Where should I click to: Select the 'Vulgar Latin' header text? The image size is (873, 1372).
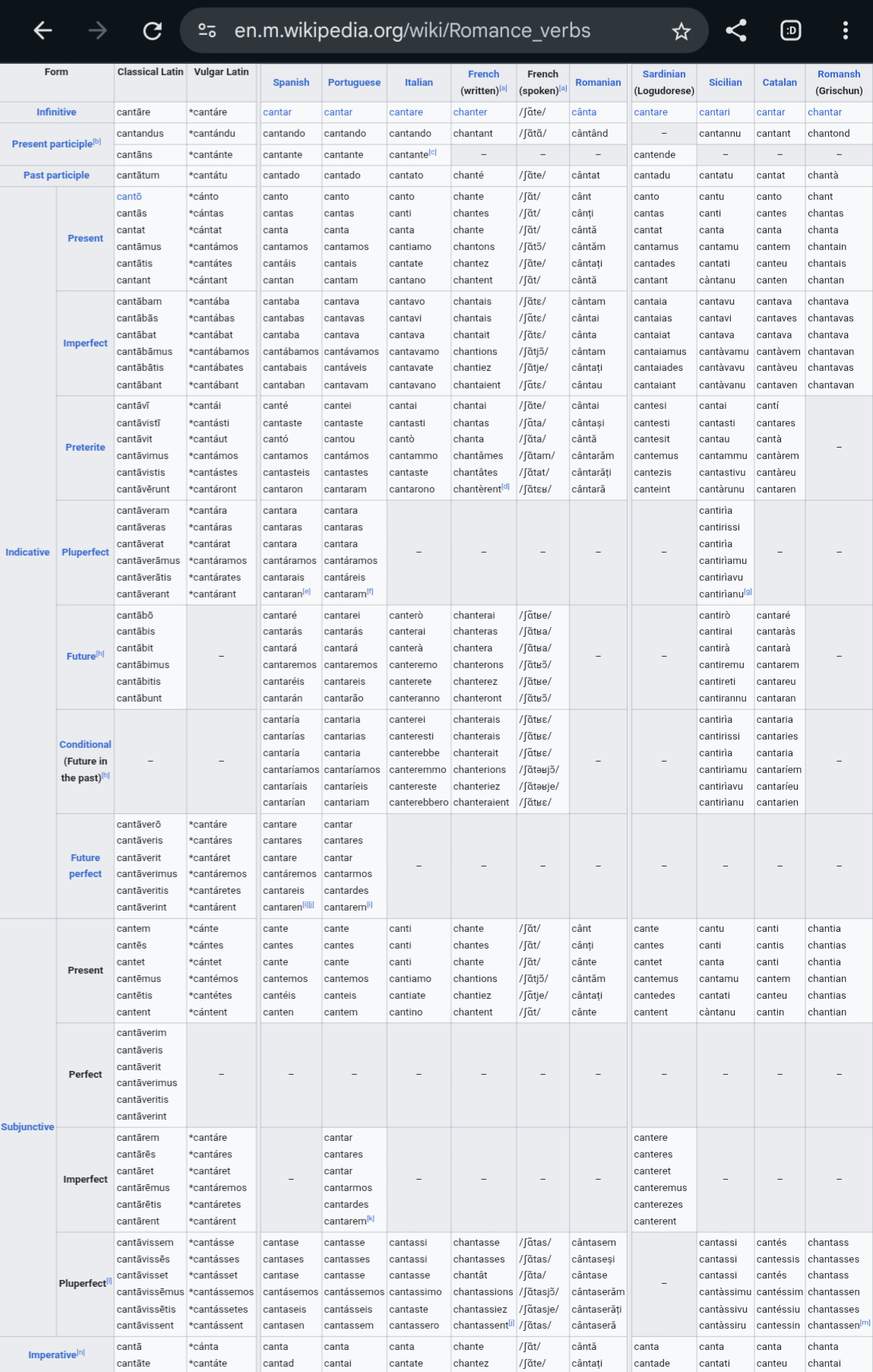pyautogui.click(x=221, y=71)
